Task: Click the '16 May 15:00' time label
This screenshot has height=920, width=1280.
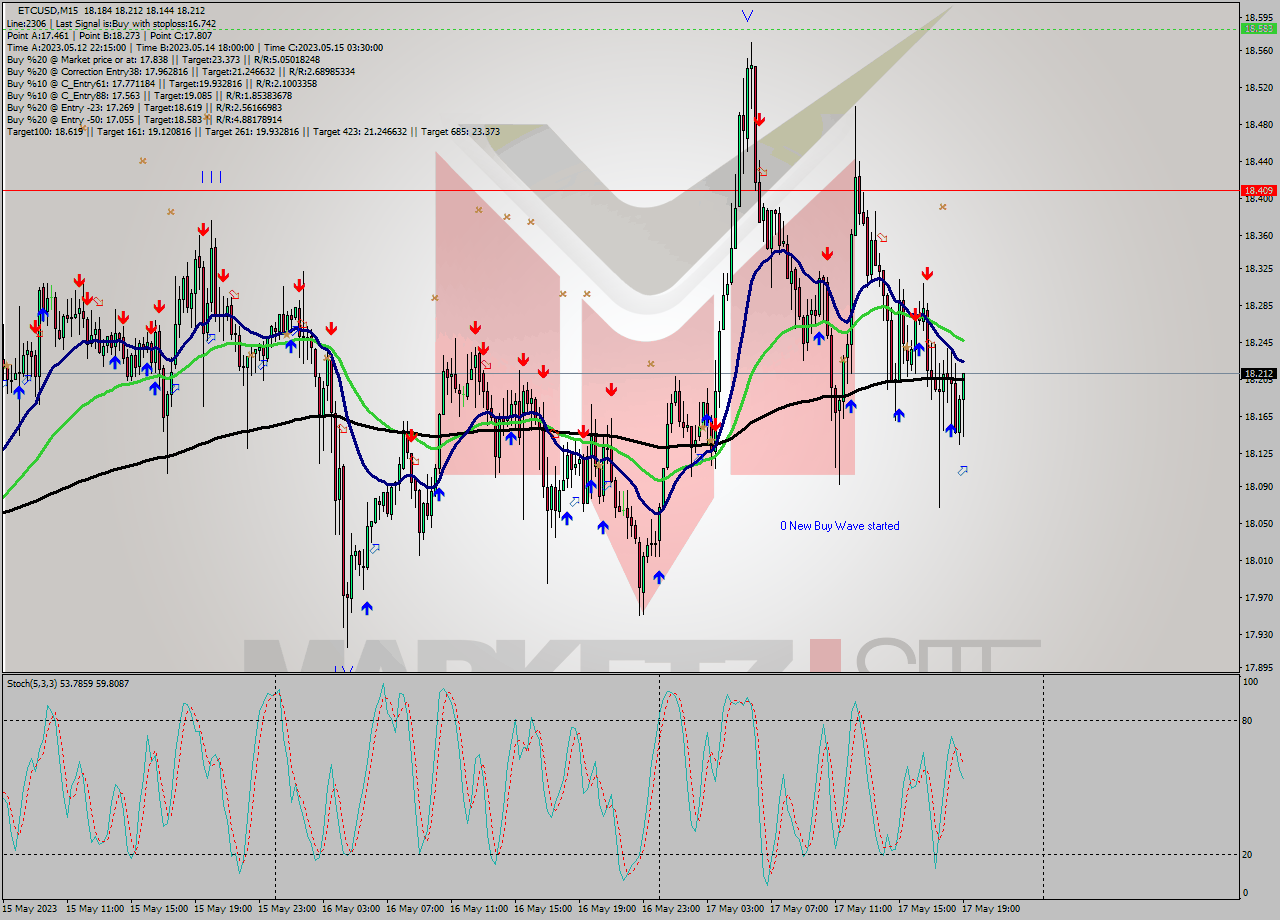Action: coord(543,909)
